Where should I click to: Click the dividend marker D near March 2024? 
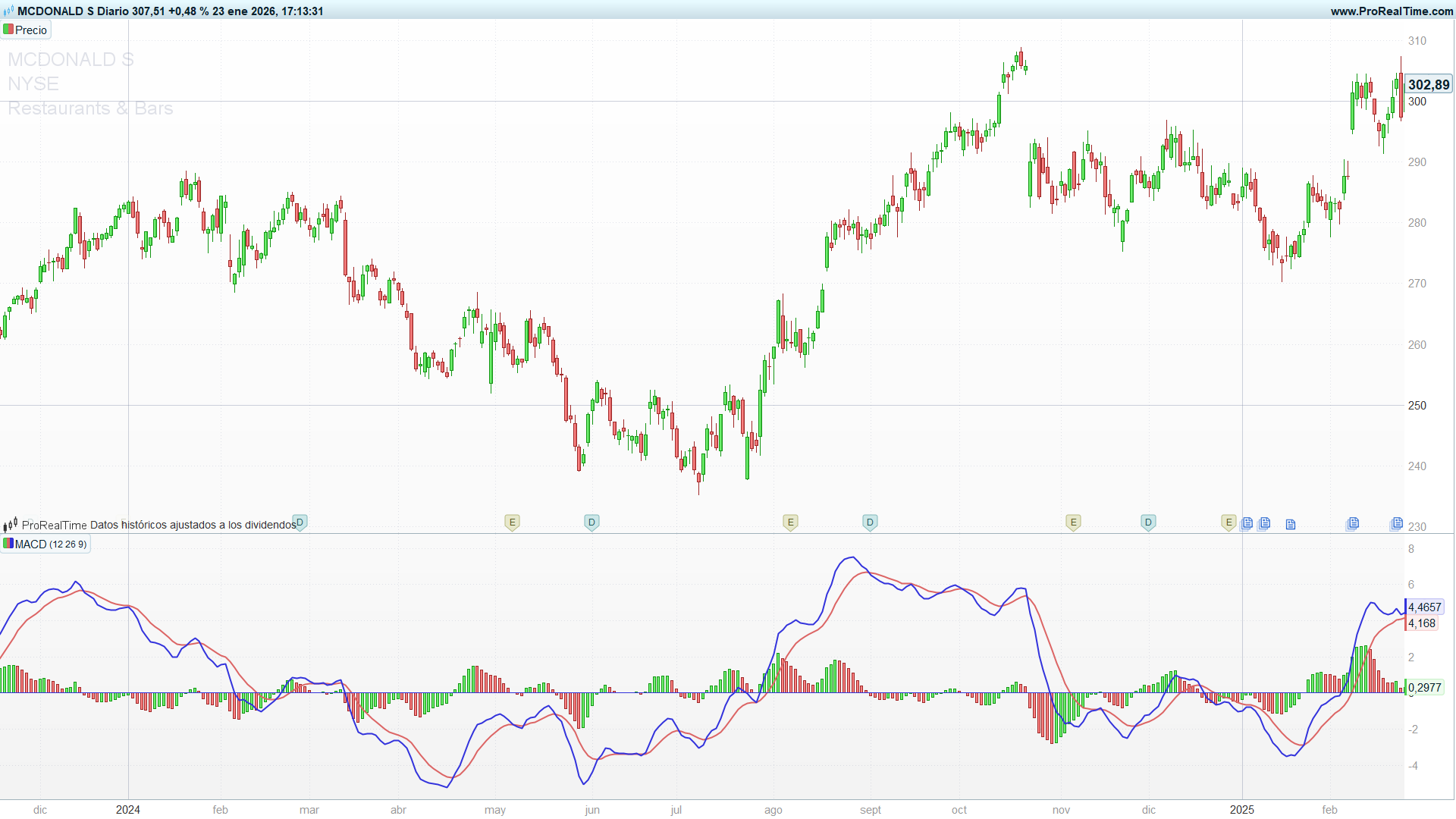[x=300, y=522]
